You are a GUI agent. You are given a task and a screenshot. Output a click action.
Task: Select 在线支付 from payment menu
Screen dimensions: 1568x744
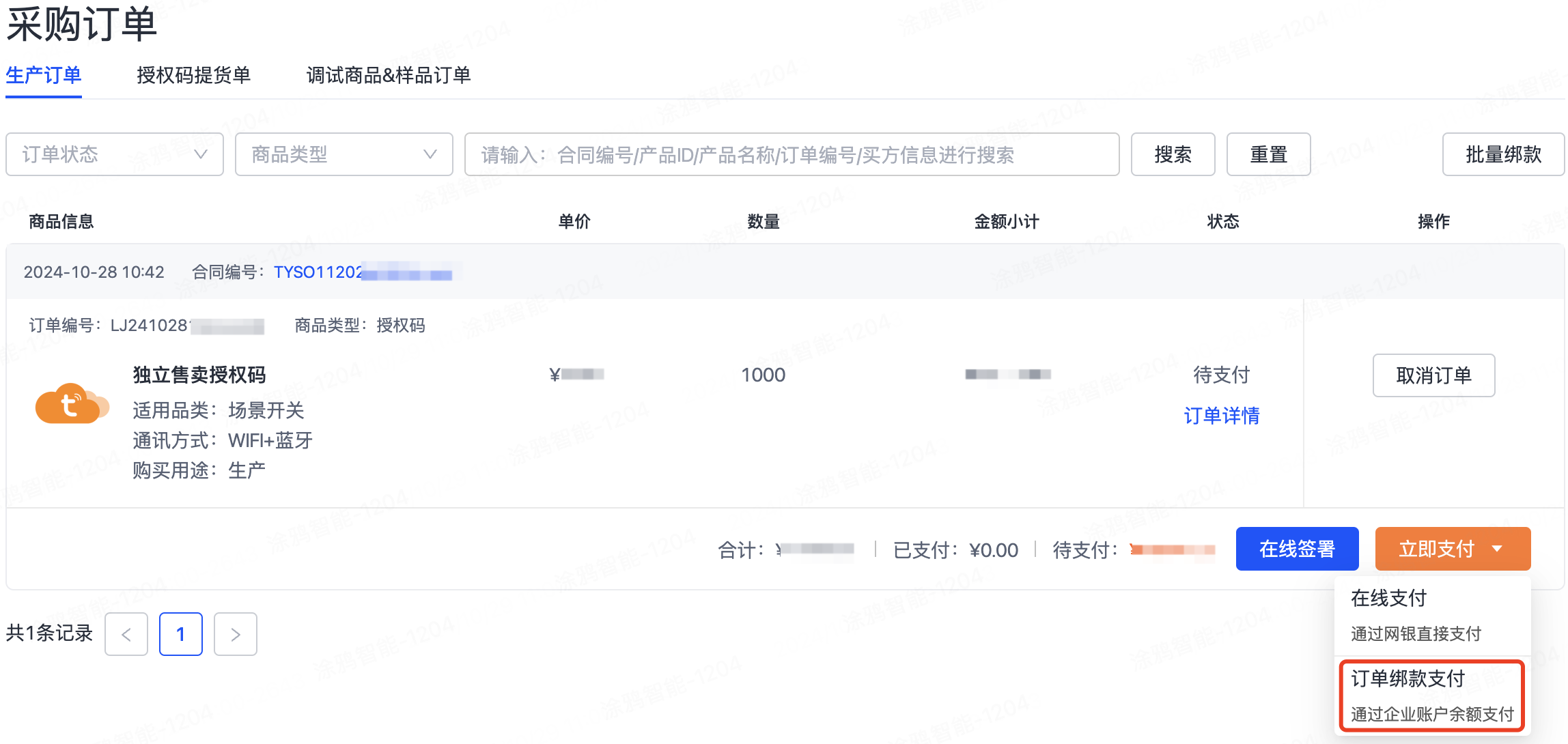[x=1433, y=616]
